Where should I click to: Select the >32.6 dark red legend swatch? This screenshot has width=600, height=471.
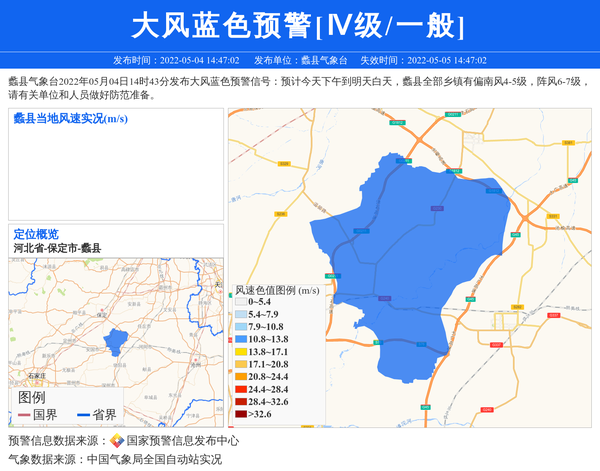(241, 414)
